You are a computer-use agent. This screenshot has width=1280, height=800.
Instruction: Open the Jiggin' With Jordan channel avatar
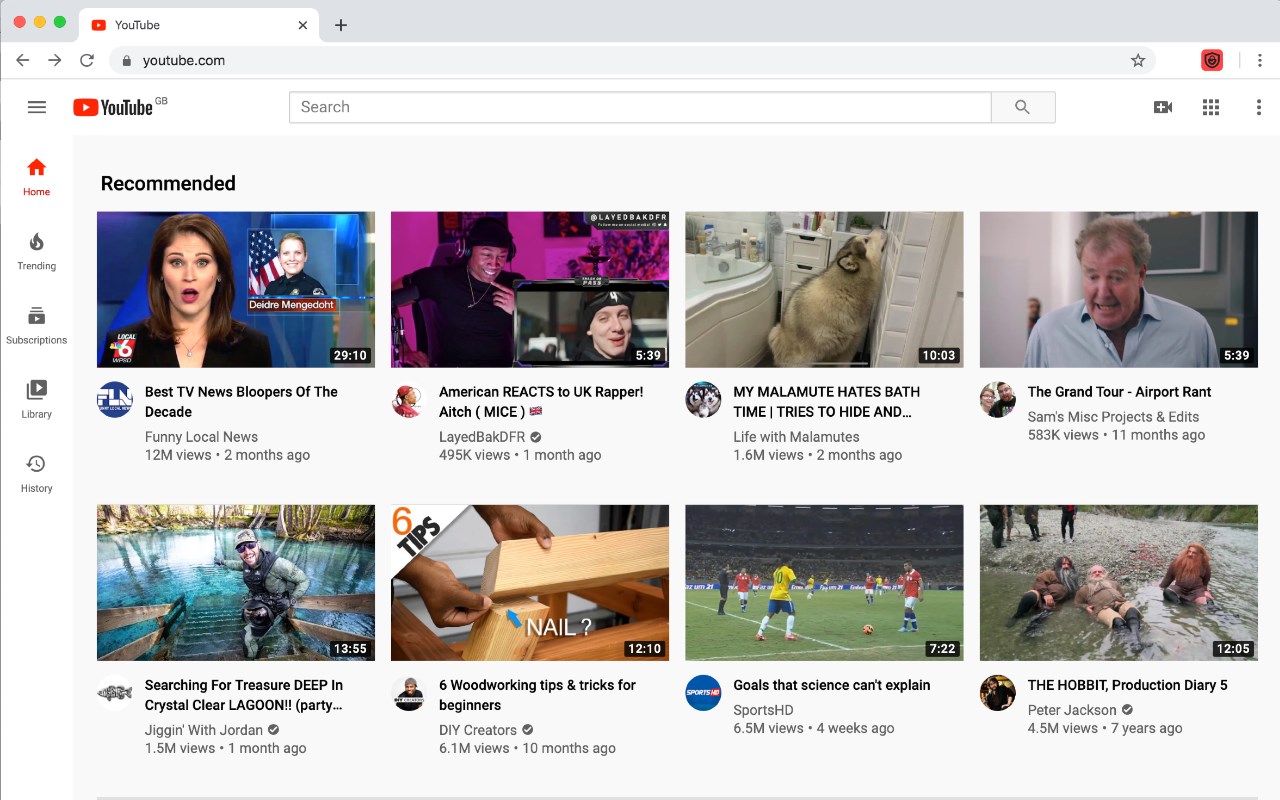(x=115, y=693)
